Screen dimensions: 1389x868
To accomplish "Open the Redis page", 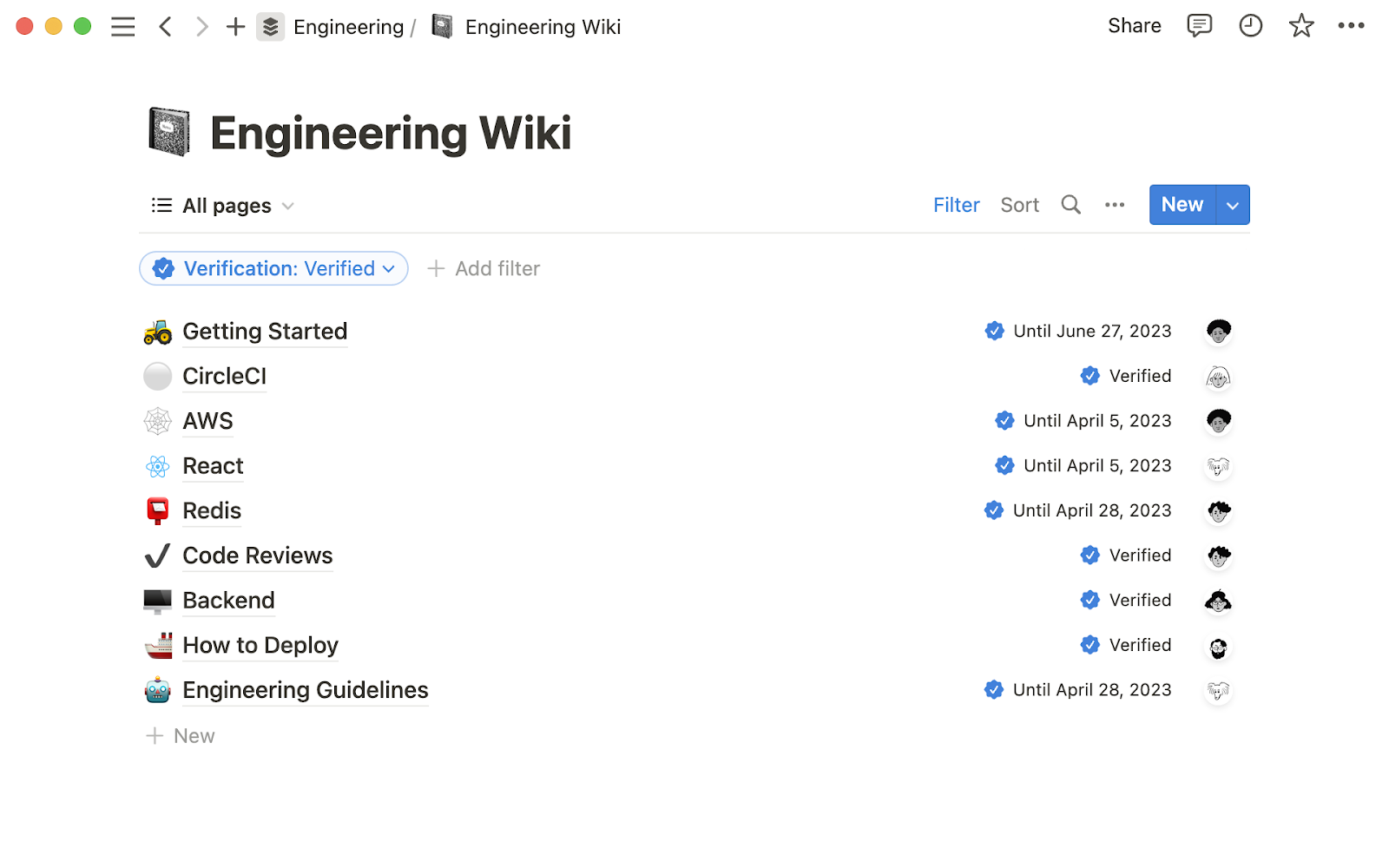I will (211, 510).
